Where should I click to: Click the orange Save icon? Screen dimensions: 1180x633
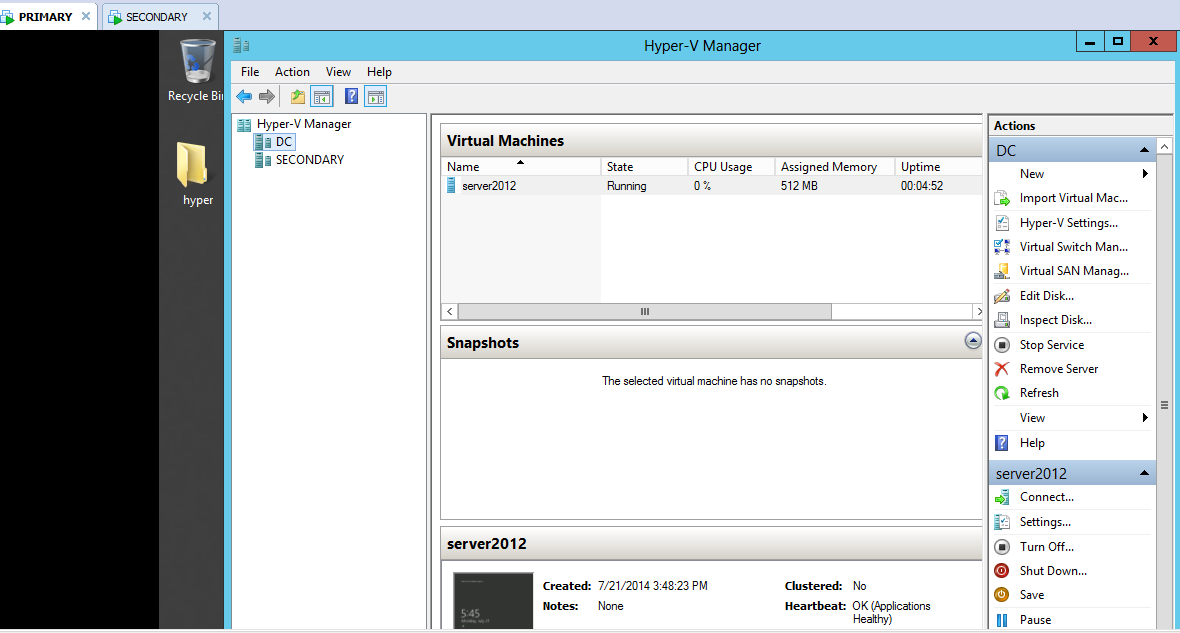1002,595
